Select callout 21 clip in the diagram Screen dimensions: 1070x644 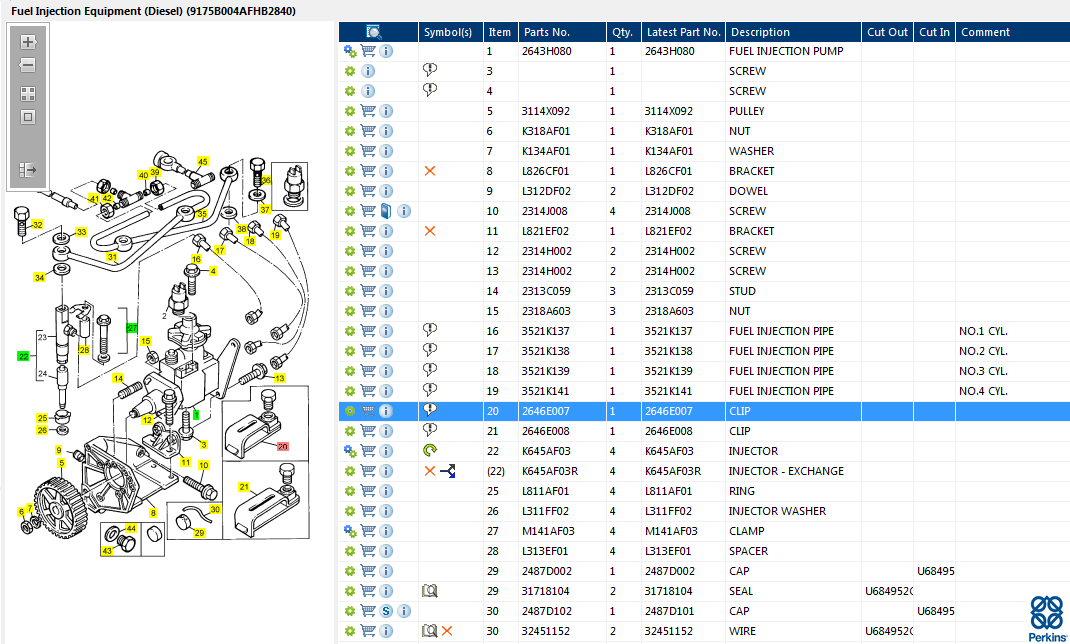244,486
